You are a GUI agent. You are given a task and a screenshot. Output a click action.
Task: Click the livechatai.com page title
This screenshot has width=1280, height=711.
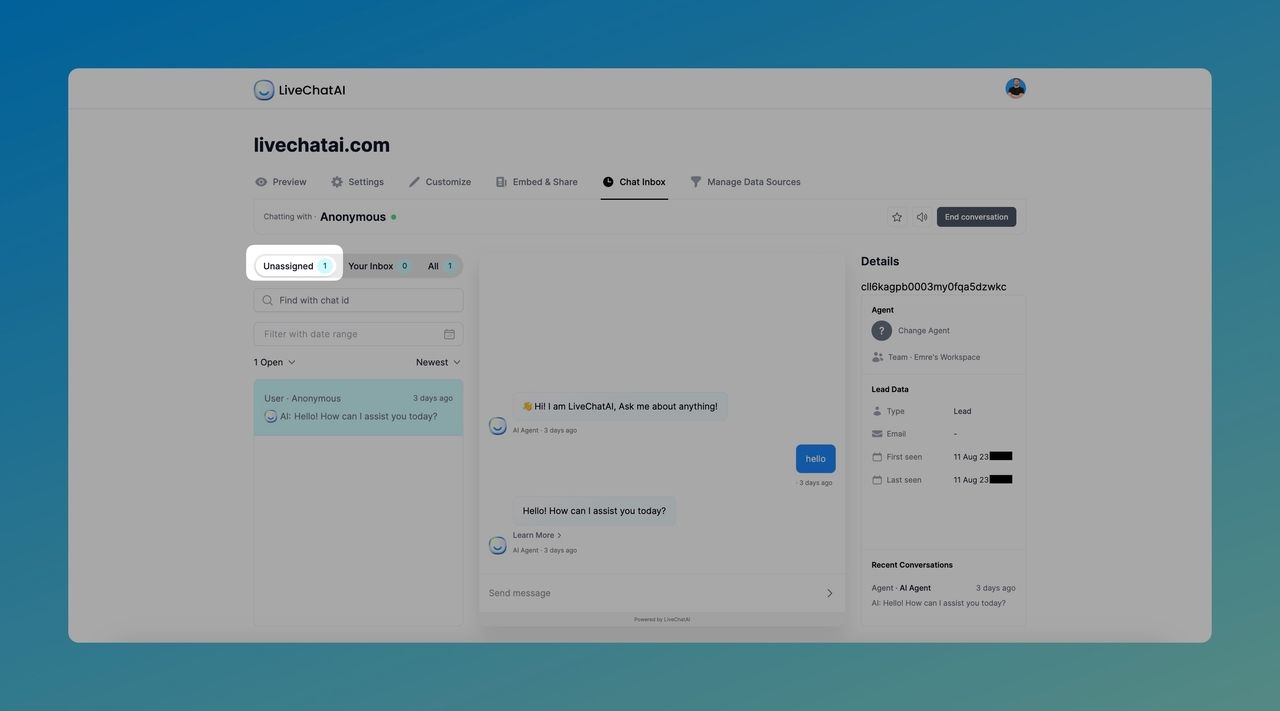322,145
